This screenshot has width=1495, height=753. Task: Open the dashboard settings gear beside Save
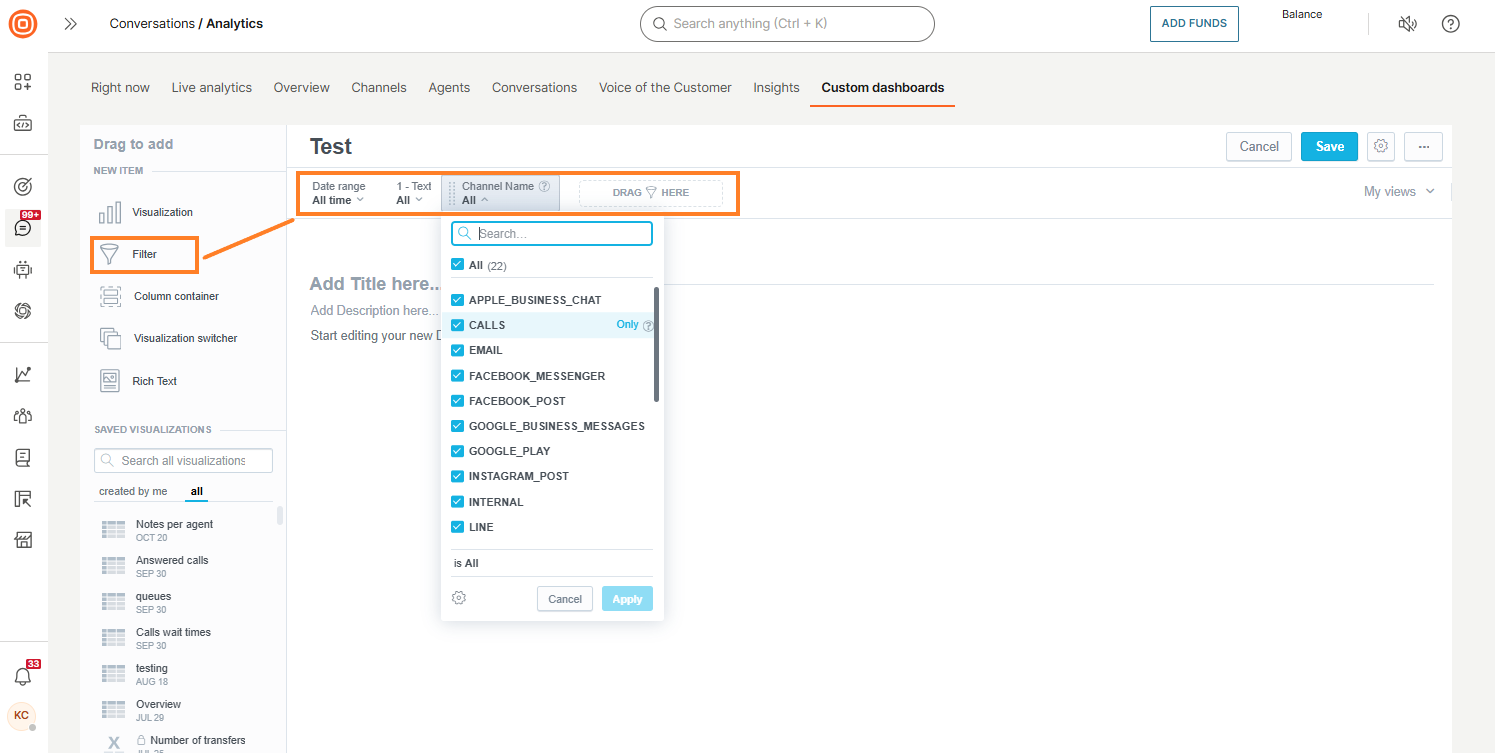1380,146
